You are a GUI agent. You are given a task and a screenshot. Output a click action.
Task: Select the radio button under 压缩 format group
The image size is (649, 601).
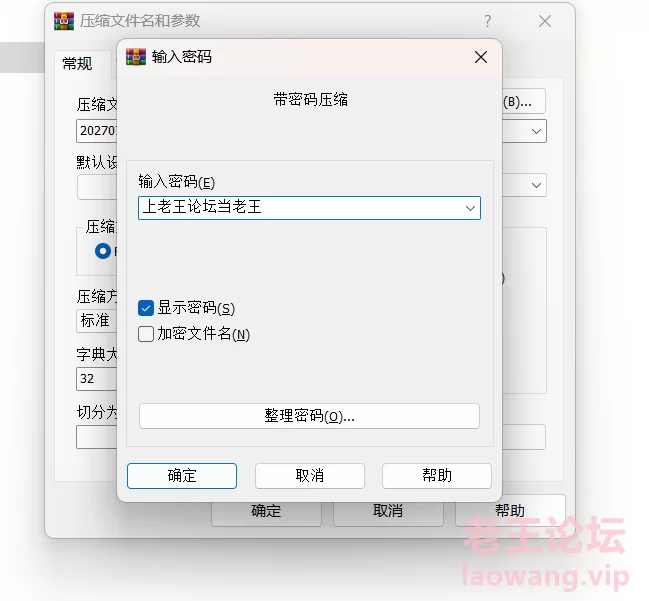[103, 251]
